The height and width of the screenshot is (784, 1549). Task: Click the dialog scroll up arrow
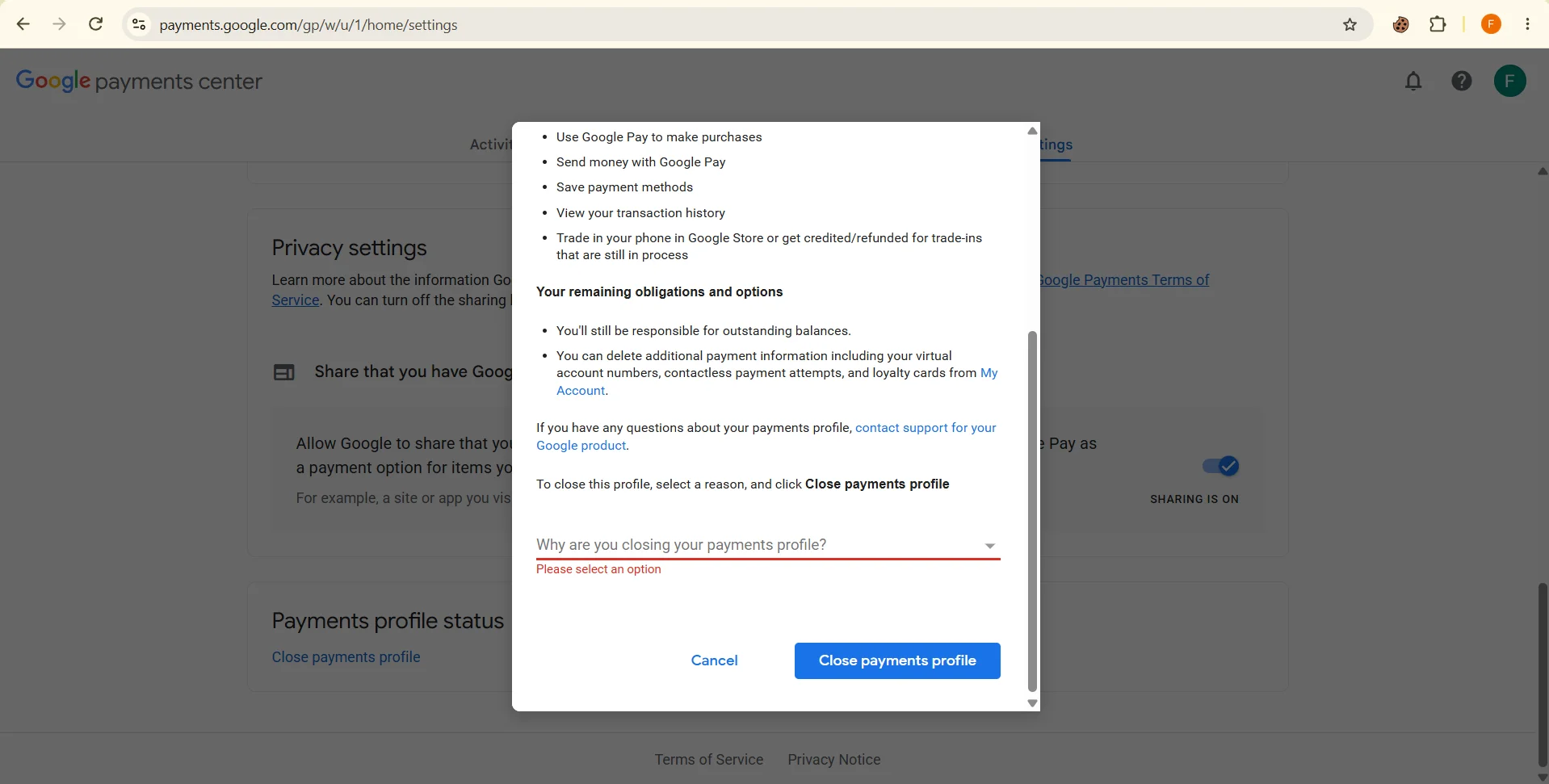1032,131
